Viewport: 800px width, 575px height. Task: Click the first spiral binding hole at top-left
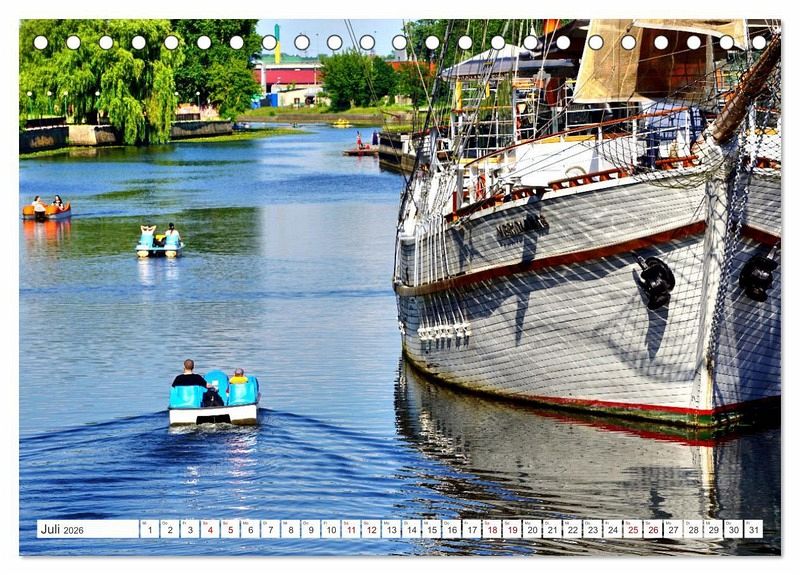40,42
